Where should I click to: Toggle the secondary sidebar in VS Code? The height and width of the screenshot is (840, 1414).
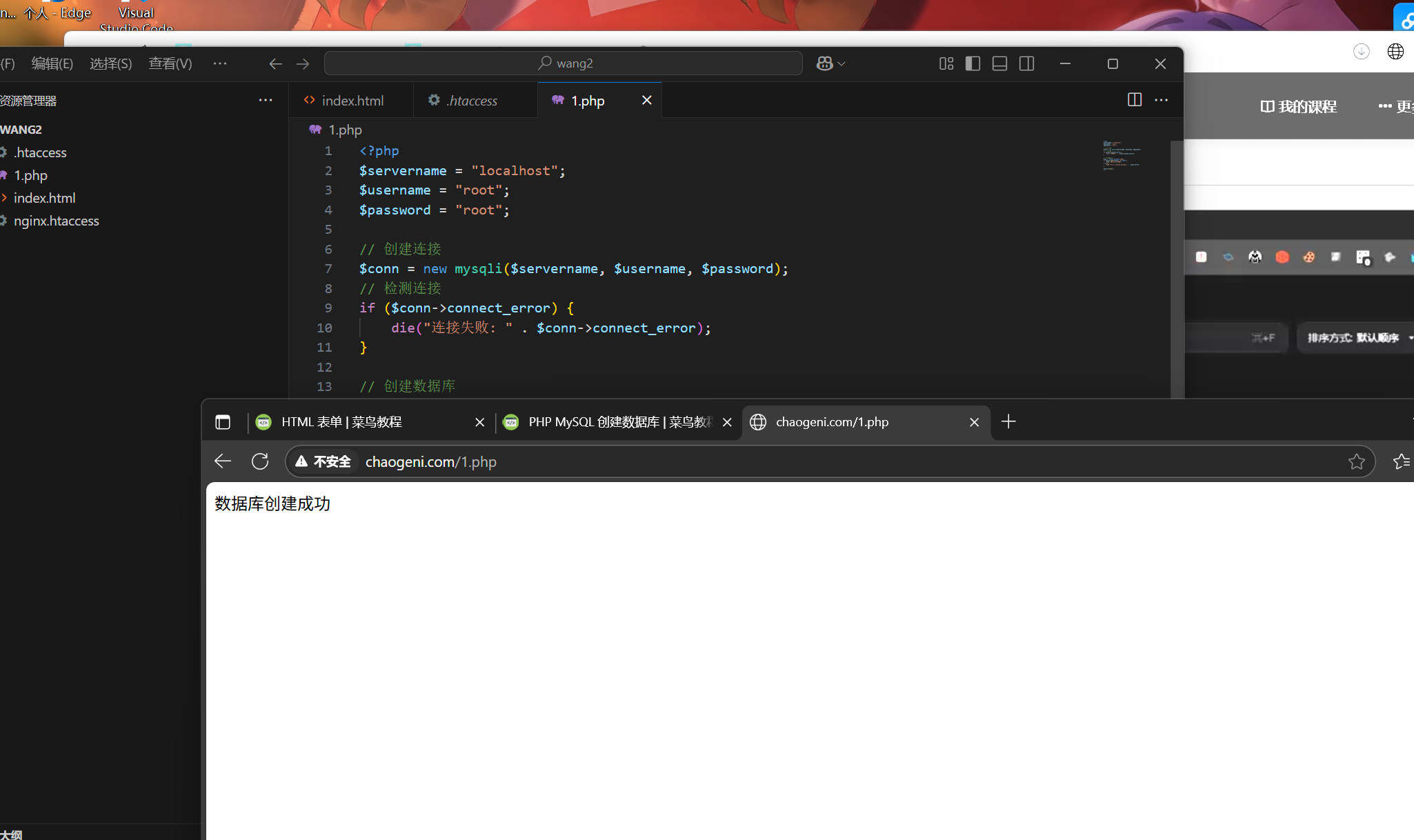click(1026, 63)
